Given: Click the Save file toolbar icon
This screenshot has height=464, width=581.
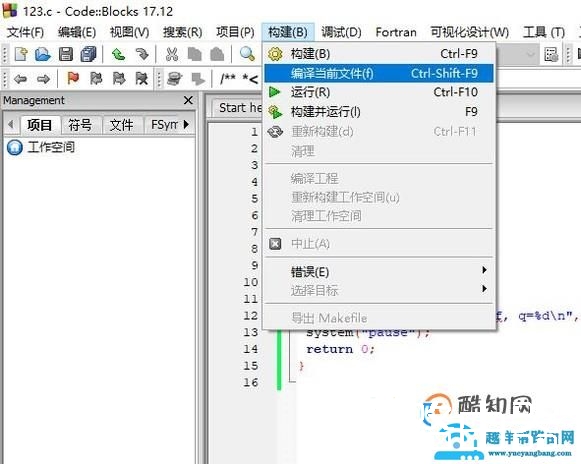Looking at the screenshot, I should (66, 54).
